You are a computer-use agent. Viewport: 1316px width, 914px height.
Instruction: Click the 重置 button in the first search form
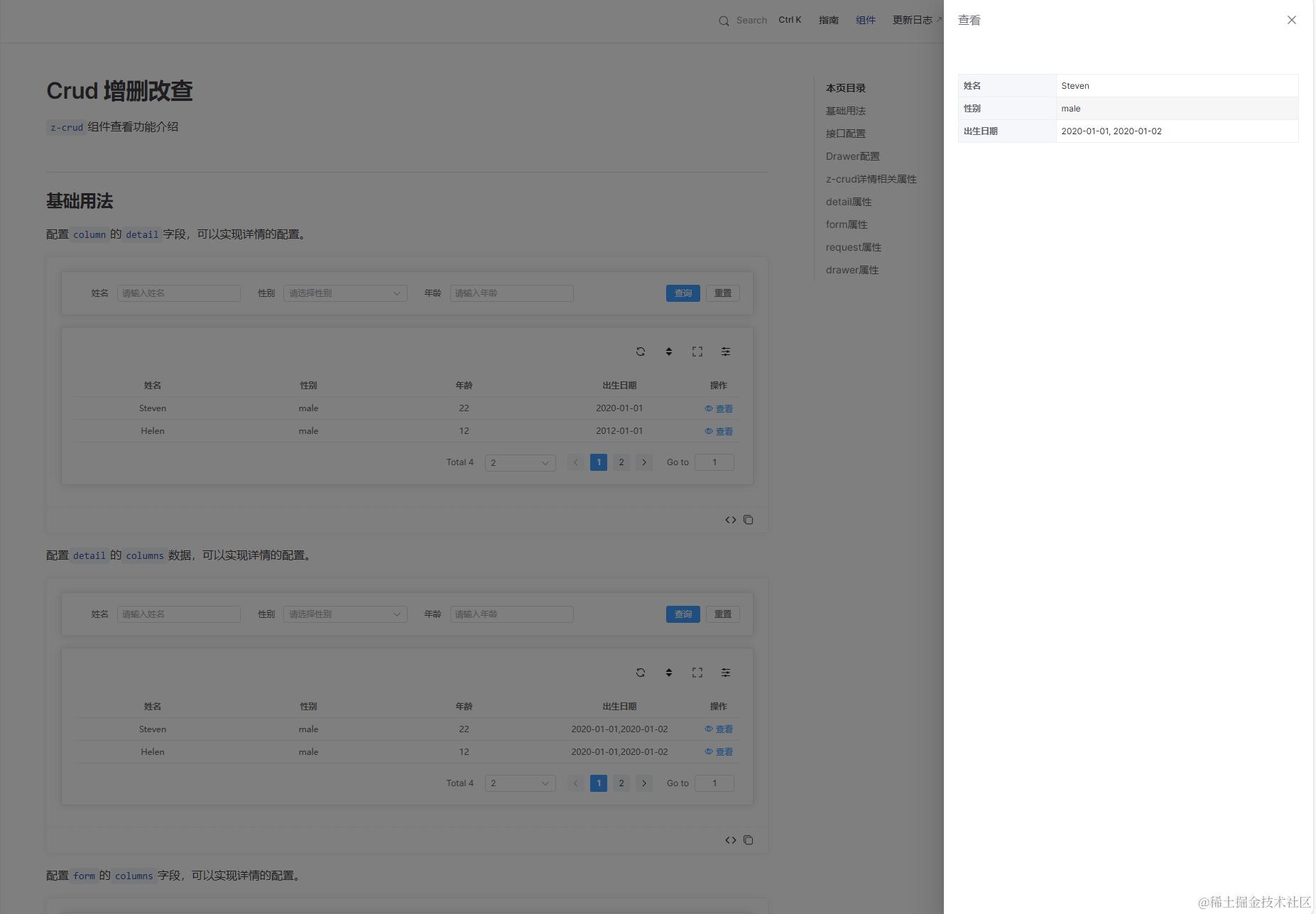coord(723,293)
